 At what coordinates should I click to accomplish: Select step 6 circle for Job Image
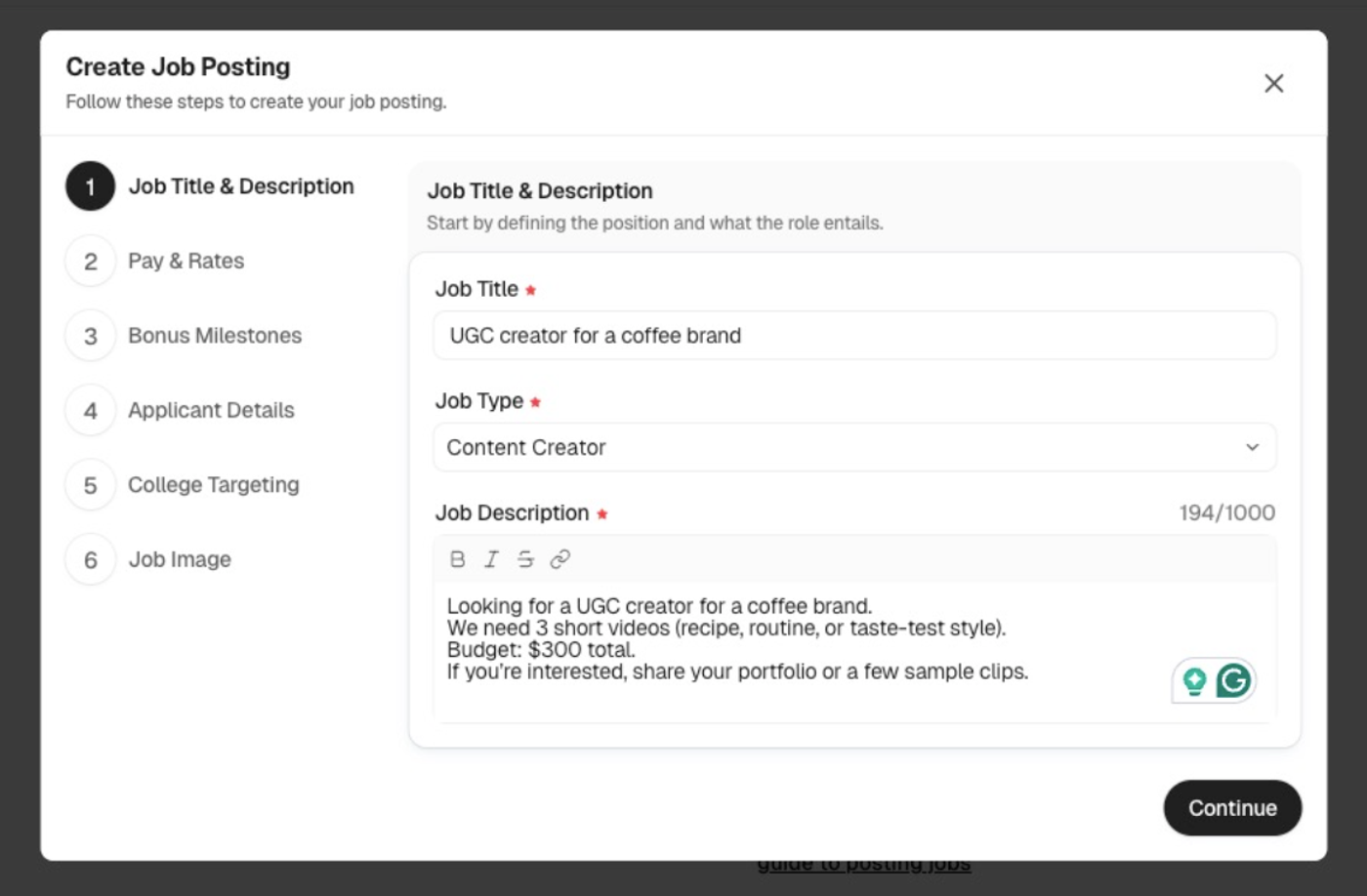[89, 559]
